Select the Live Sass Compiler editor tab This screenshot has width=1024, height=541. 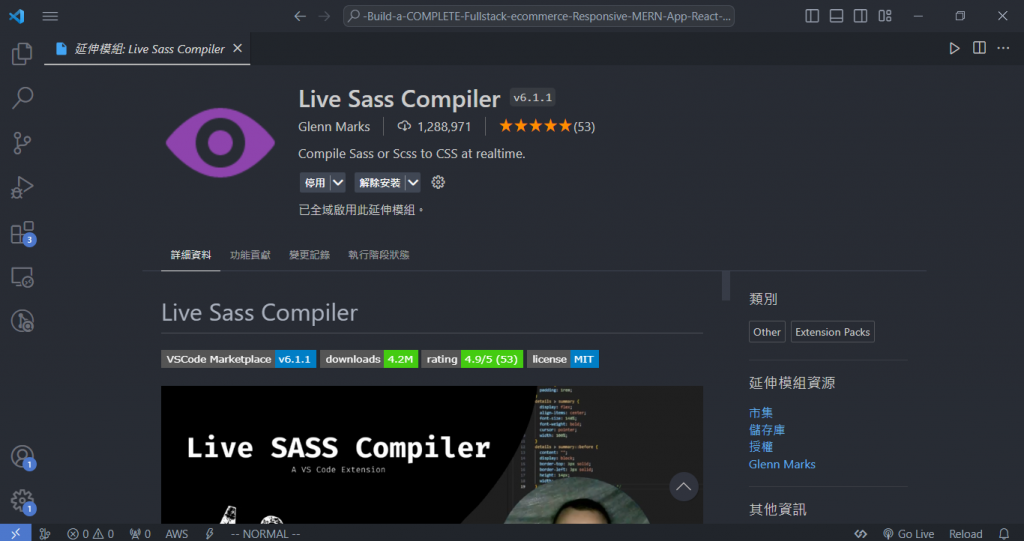(x=147, y=49)
